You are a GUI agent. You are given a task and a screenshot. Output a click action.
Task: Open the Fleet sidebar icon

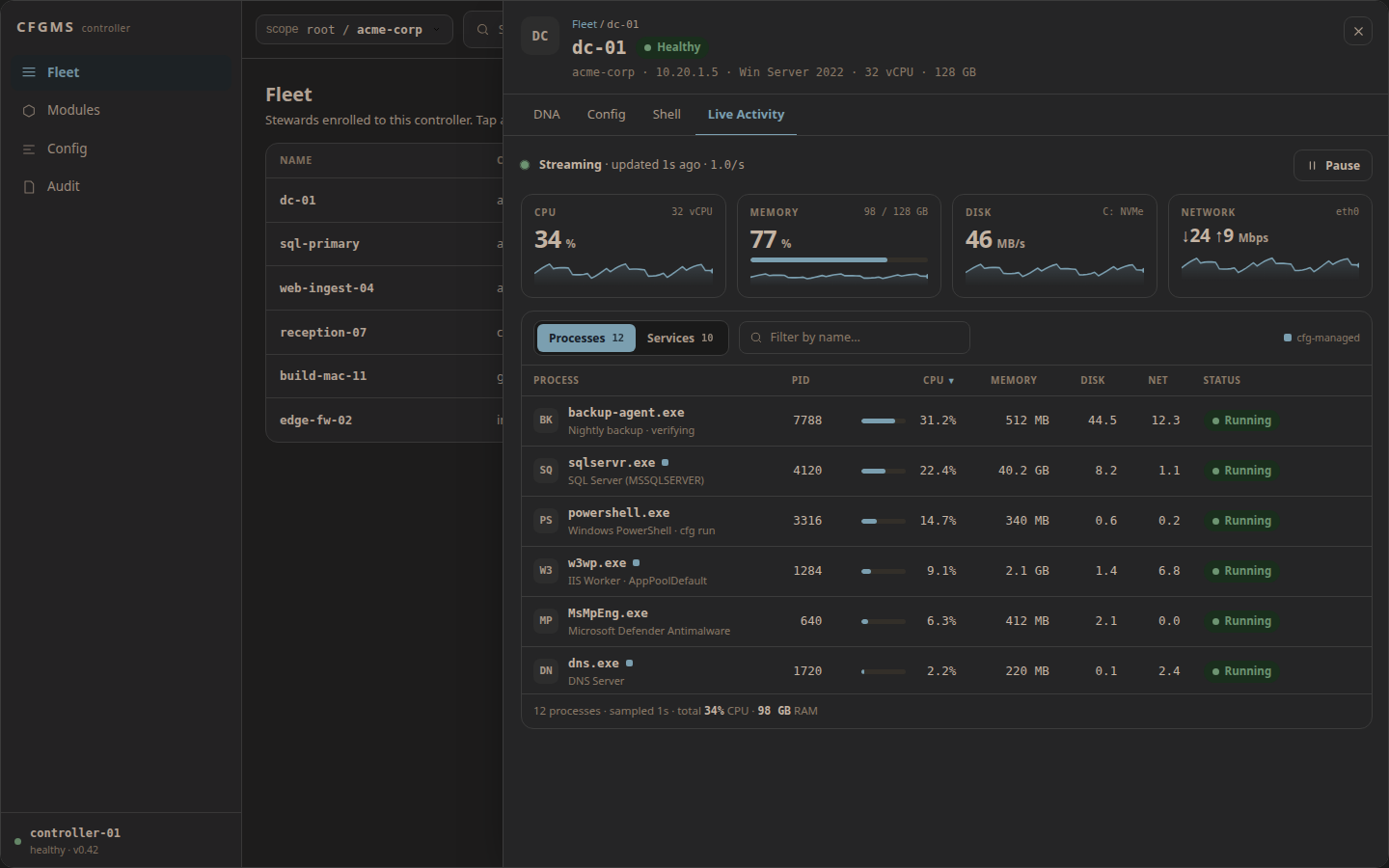[x=29, y=72]
